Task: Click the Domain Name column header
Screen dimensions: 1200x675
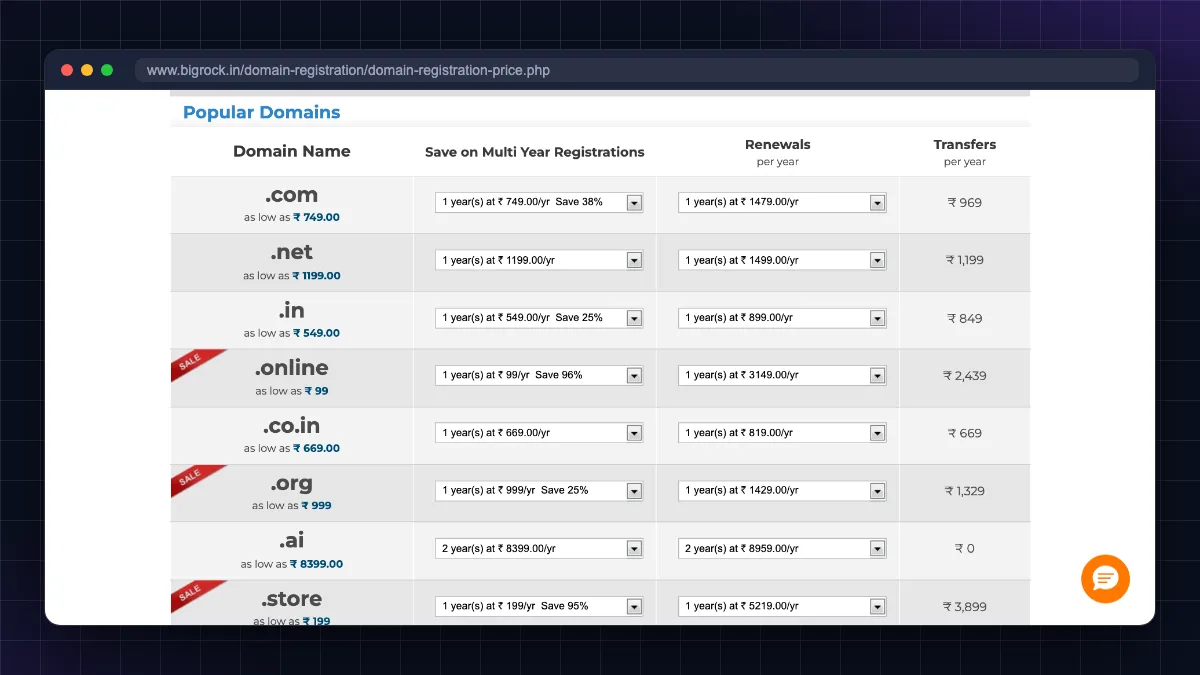Action: tap(292, 151)
